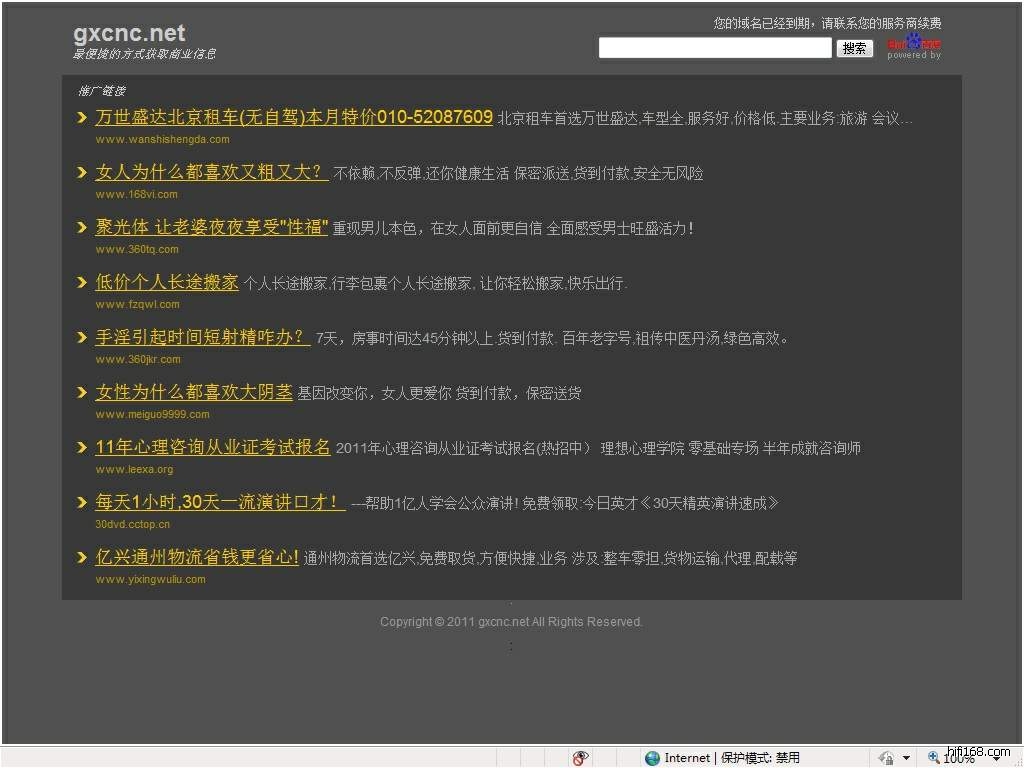Click the zoom magnifier icon
Image resolution: width=1024 pixels, height=768 pixels.
tap(933, 758)
